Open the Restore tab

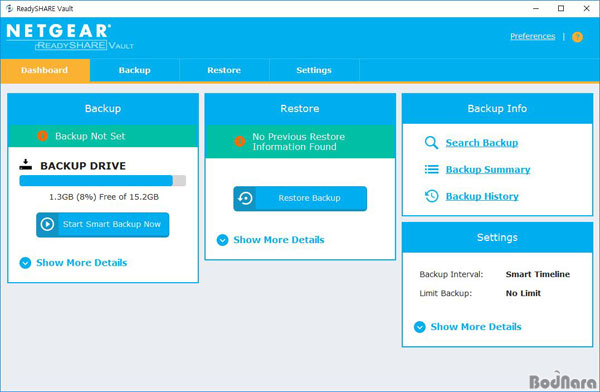click(x=224, y=70)
